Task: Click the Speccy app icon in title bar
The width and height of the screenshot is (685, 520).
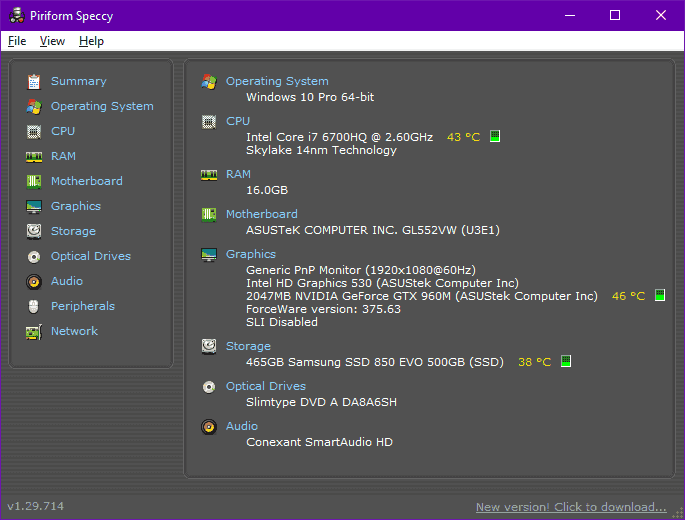Action: point(17,15)
